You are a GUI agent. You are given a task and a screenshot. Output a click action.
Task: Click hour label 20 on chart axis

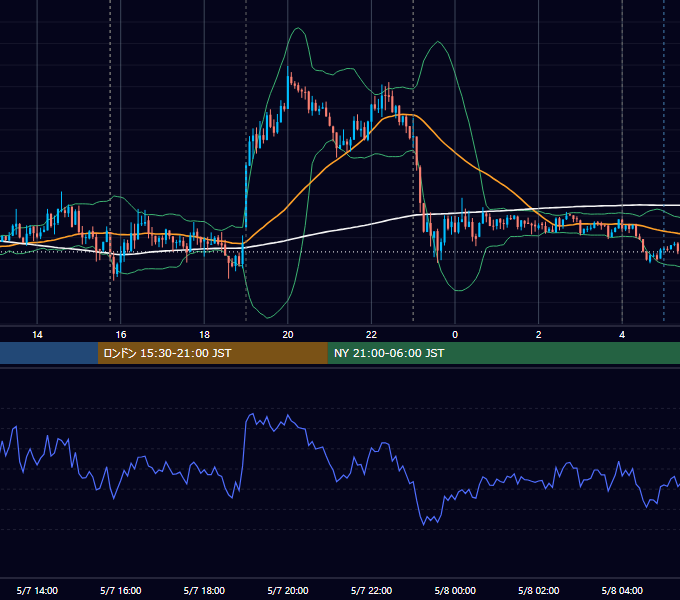point(288,335)
